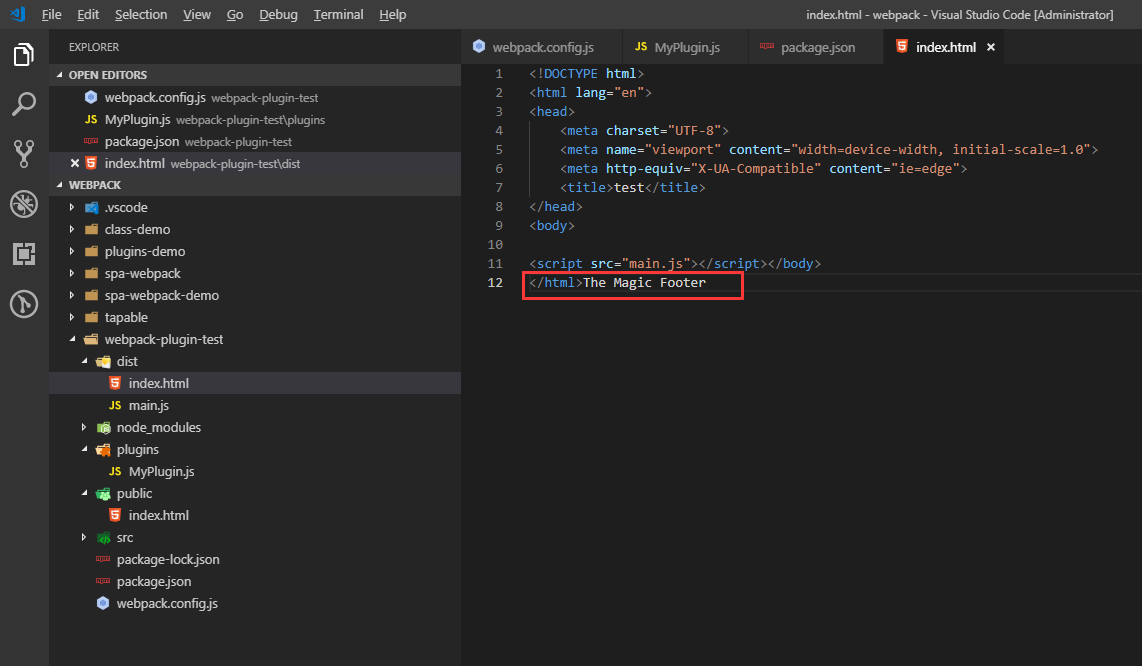Screen dimensions: 1142x666
Task: Open the Terminal menu
Action: [x=338, y=14]
